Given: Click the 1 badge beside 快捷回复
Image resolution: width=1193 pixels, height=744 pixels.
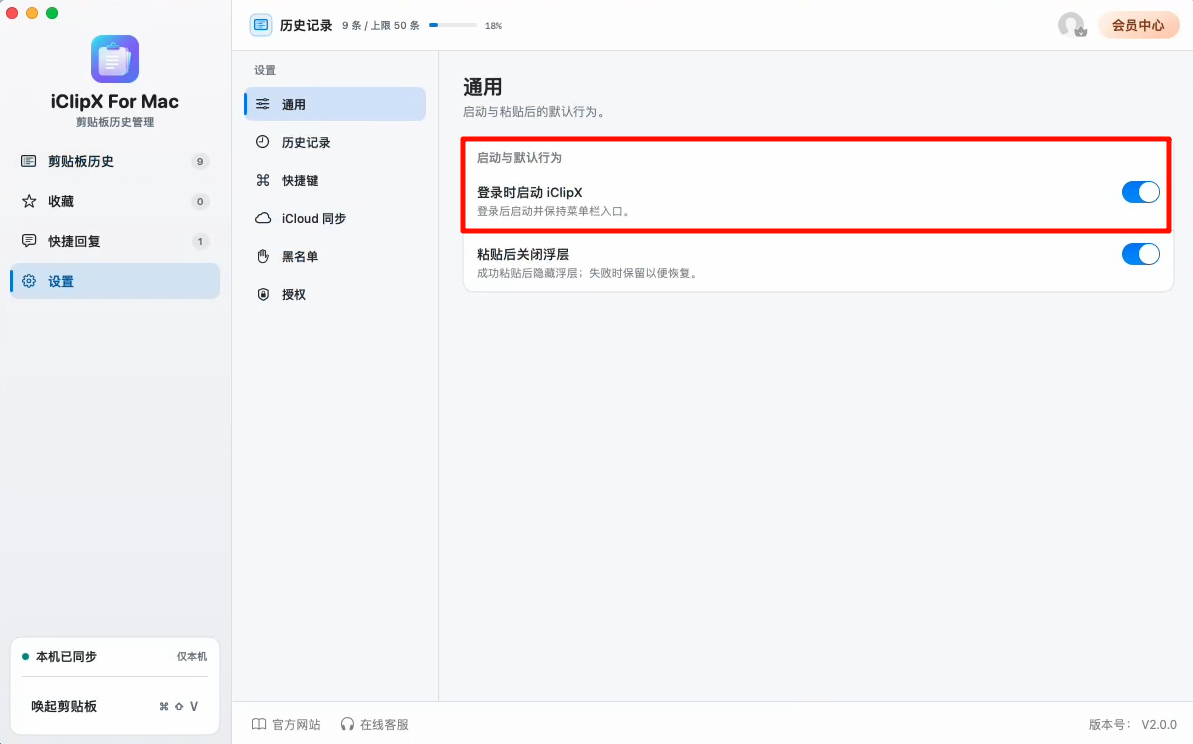Looking at the screenshot, I should click(200, 241).
